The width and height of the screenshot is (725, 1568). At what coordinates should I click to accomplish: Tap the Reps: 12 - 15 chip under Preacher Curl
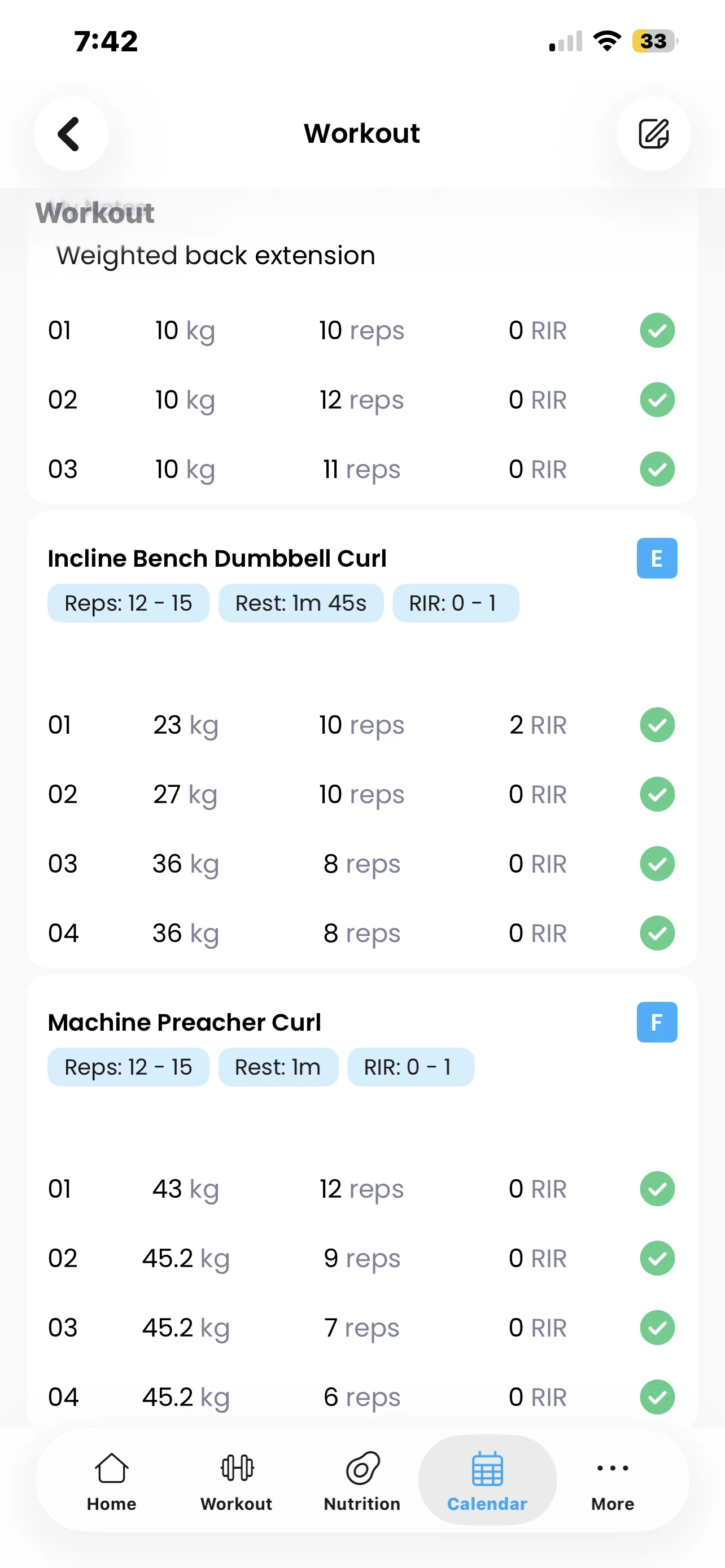tap(128, 1067)
